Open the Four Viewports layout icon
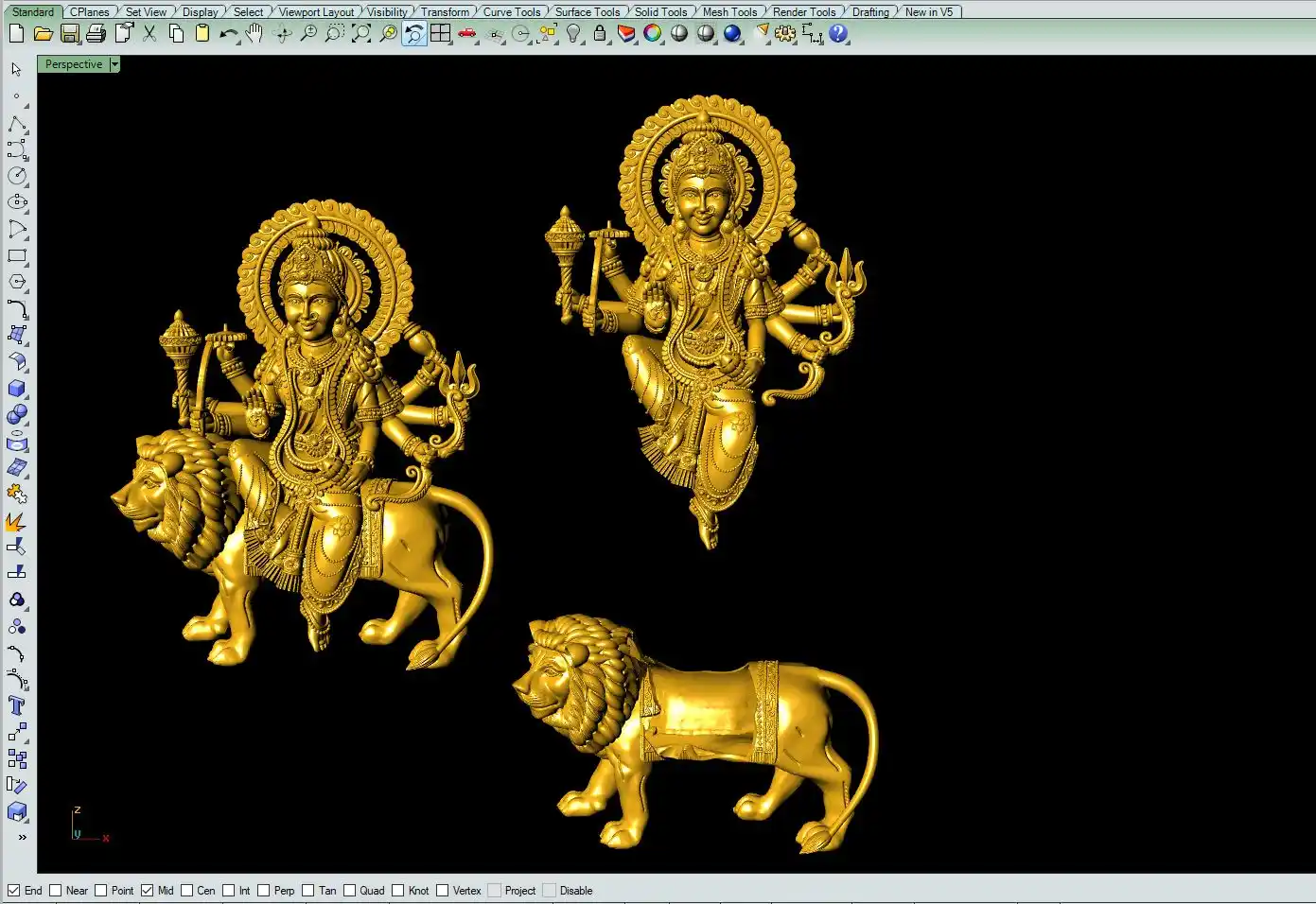The height and width of the screenshot is (904, 1316). (441, 34)
